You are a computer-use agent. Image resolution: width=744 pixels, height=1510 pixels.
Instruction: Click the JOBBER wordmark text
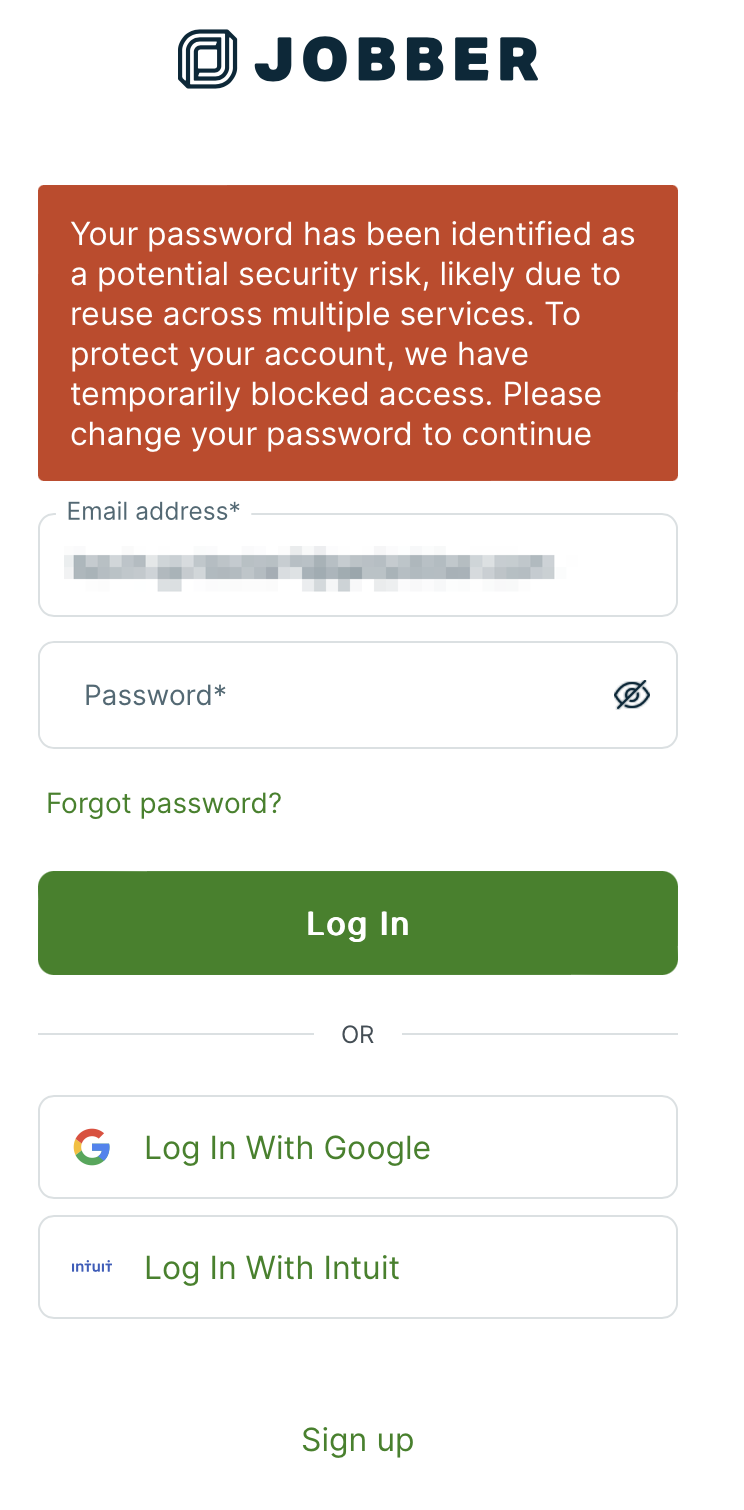397,59
